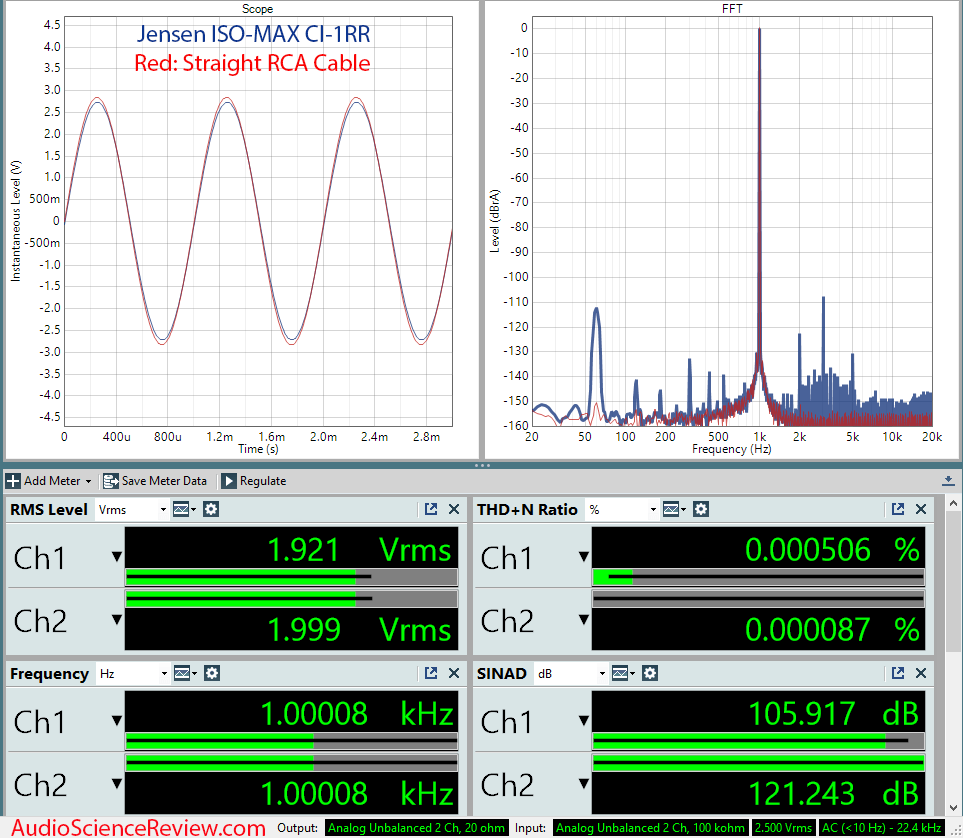Image resolution: width=963 pixels, height=838 pixels.
Task: Expand Frequency Ch2 channel arrow
Action: (117, 783)
